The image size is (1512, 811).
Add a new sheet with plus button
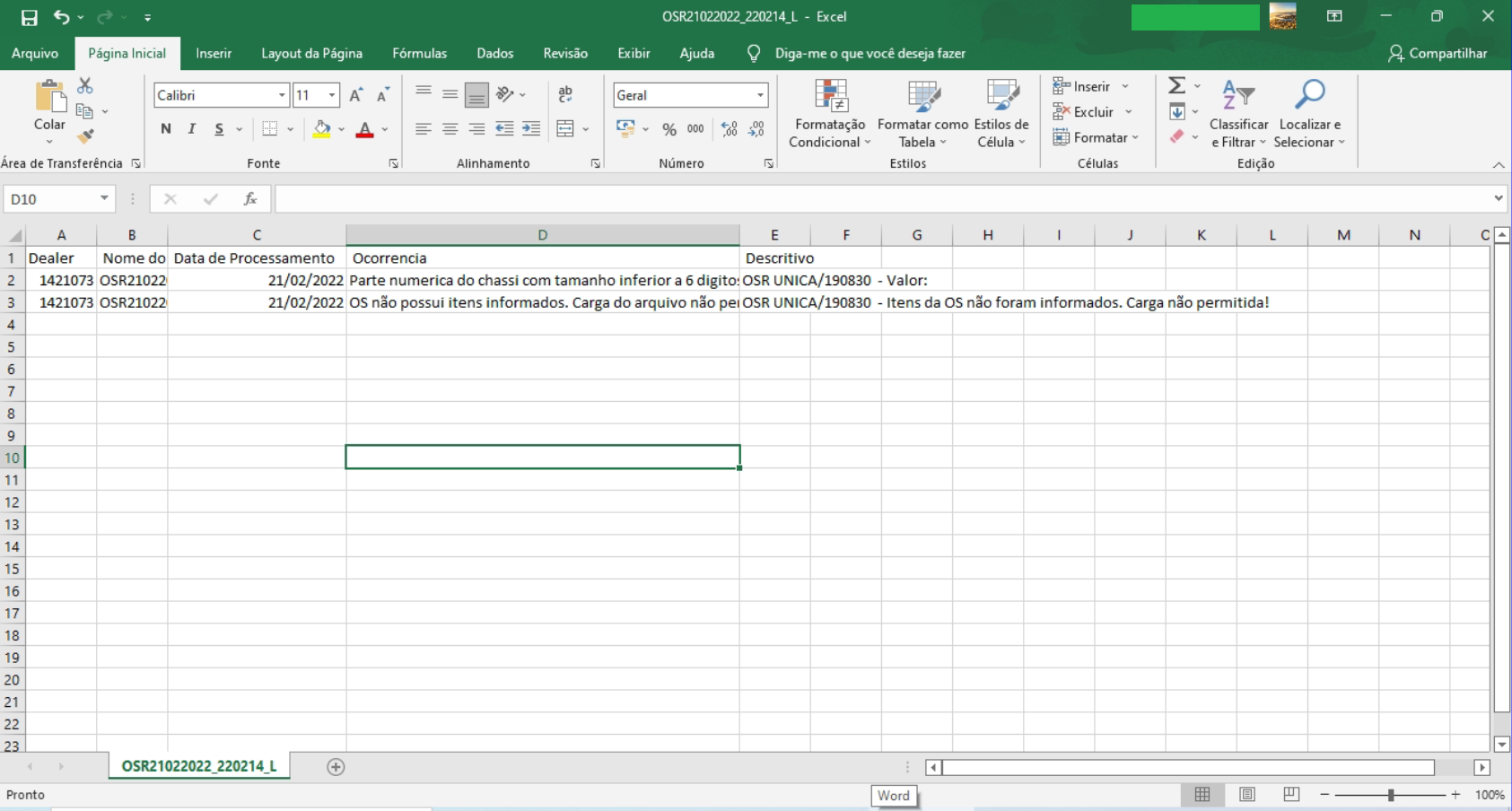click(336, 767)
